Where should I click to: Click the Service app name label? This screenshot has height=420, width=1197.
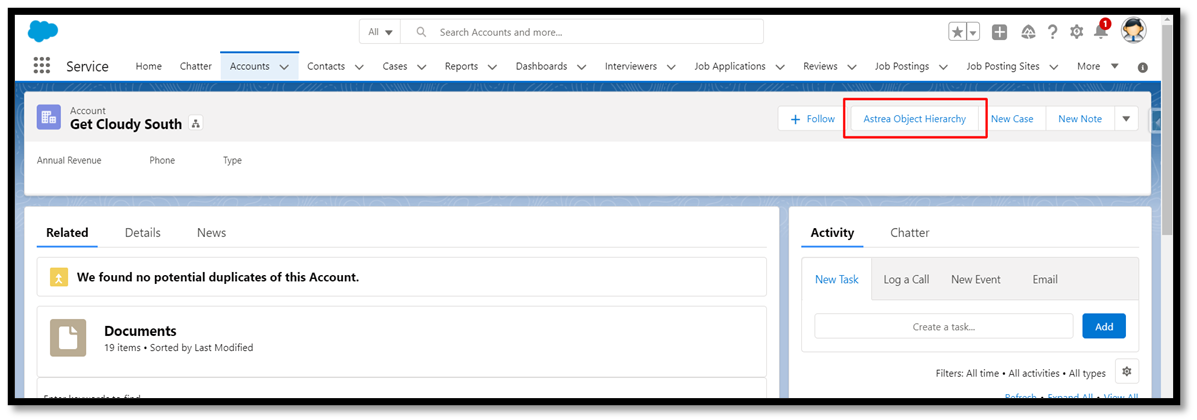point(87,66)
